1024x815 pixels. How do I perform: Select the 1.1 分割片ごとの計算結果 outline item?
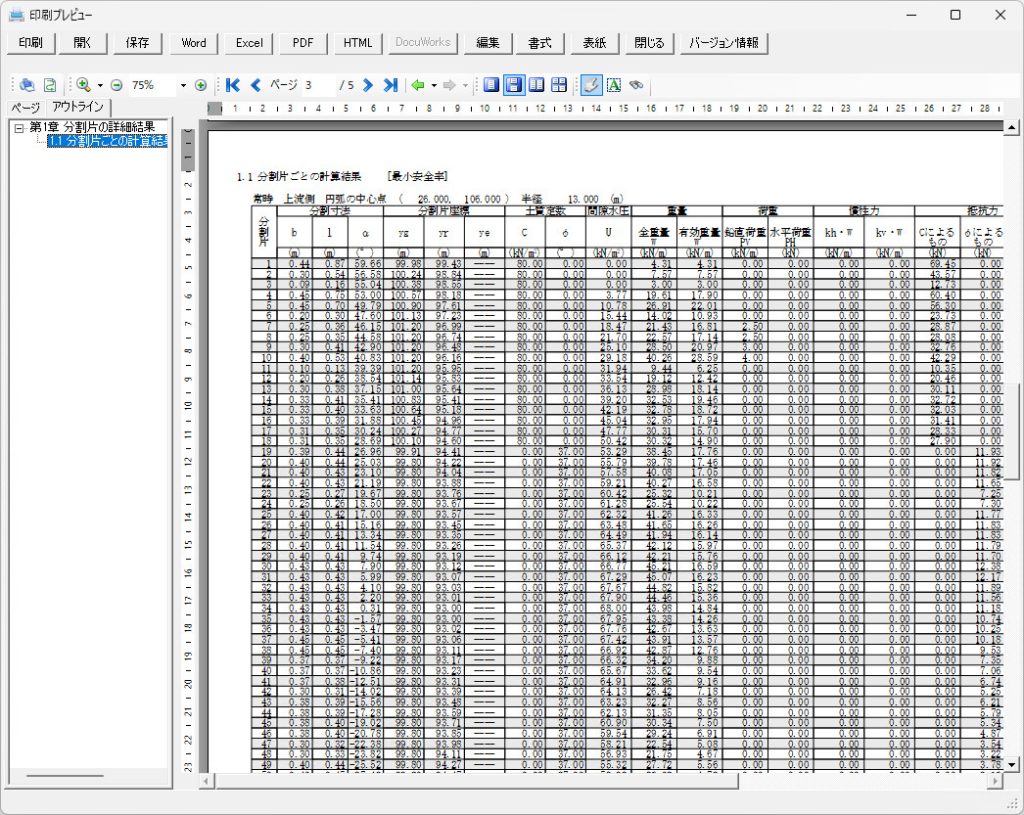click(x=106, y=141)
